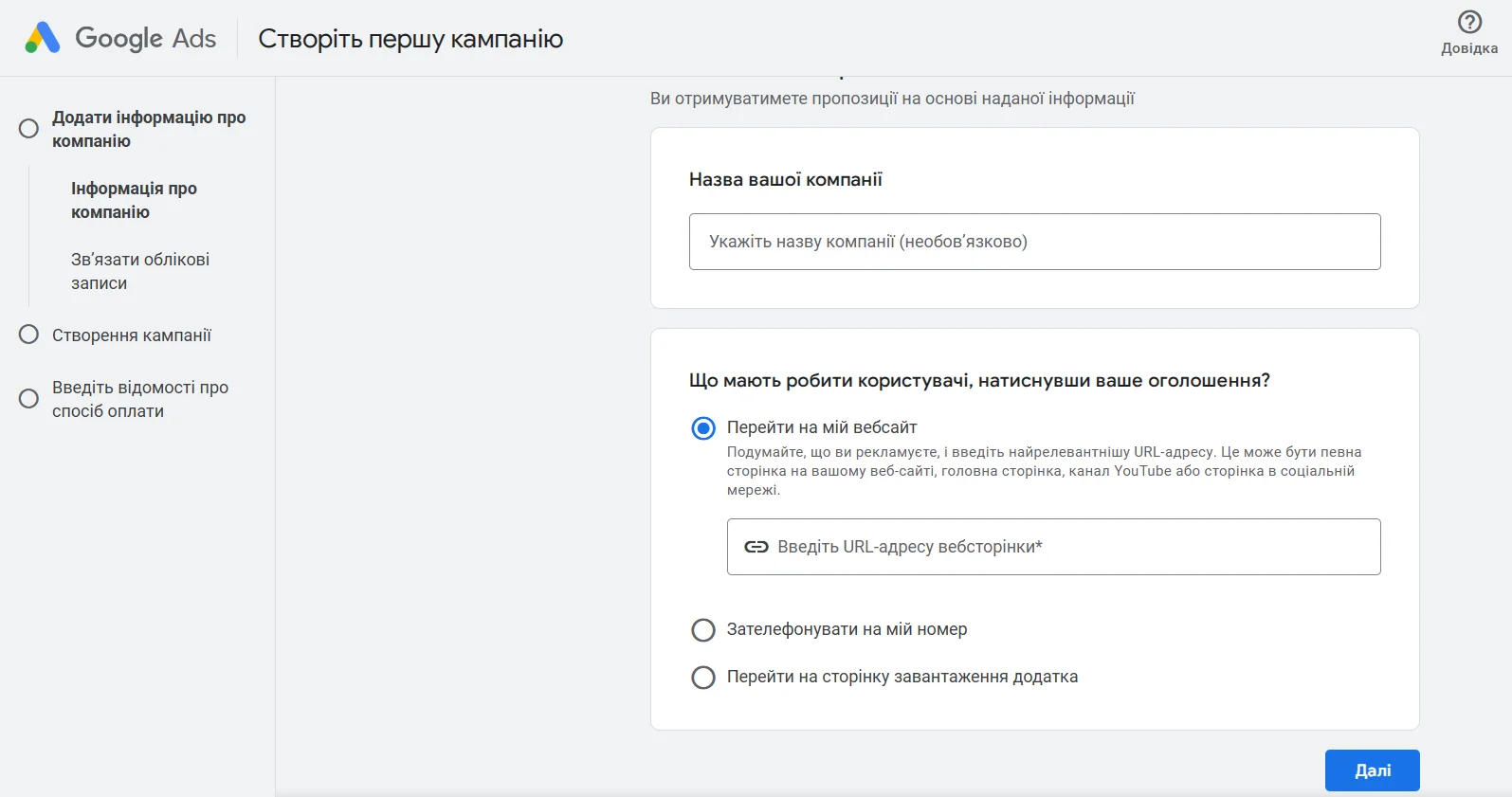Choose 'Перейти на сторінку завантаження додатка' radio
Viewport: 1512px width, 797px height.
[x=703, y=678]
